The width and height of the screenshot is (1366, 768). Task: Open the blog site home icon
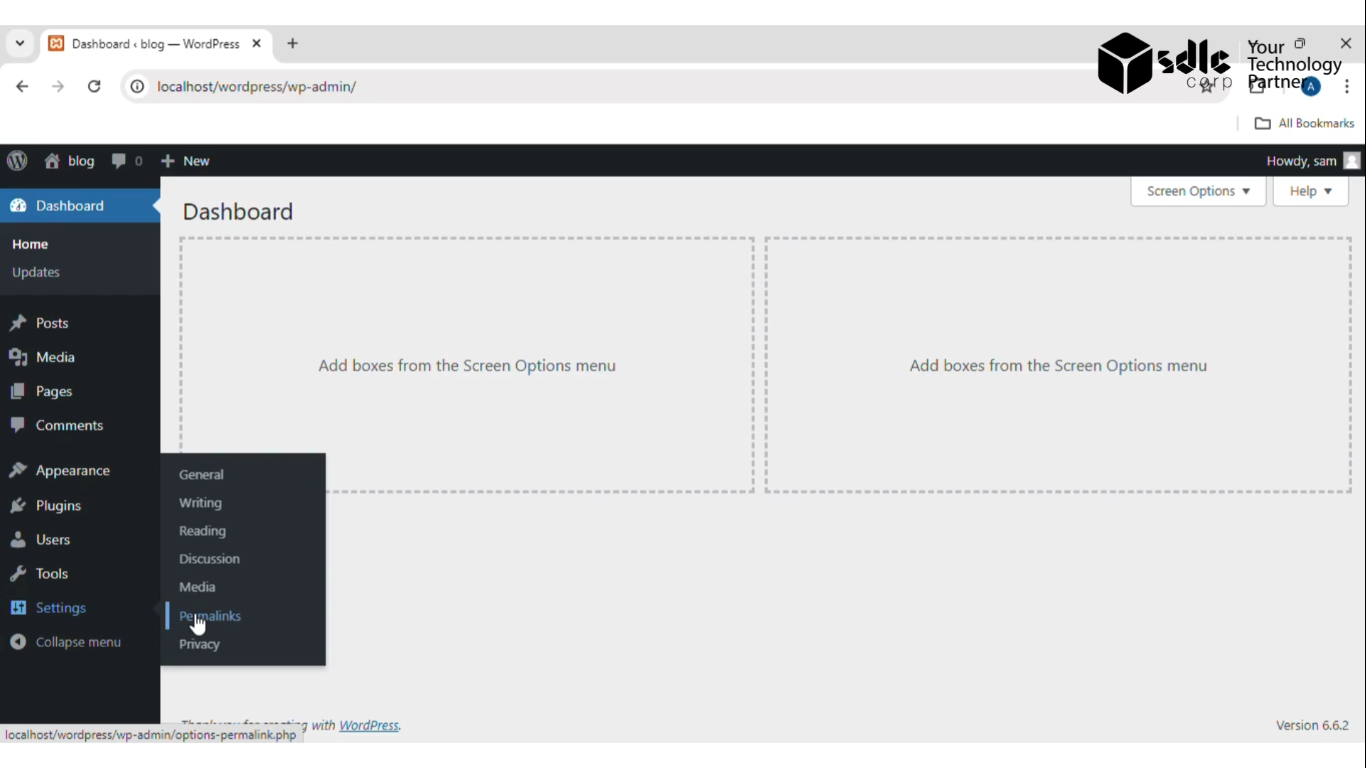[52, 161]
